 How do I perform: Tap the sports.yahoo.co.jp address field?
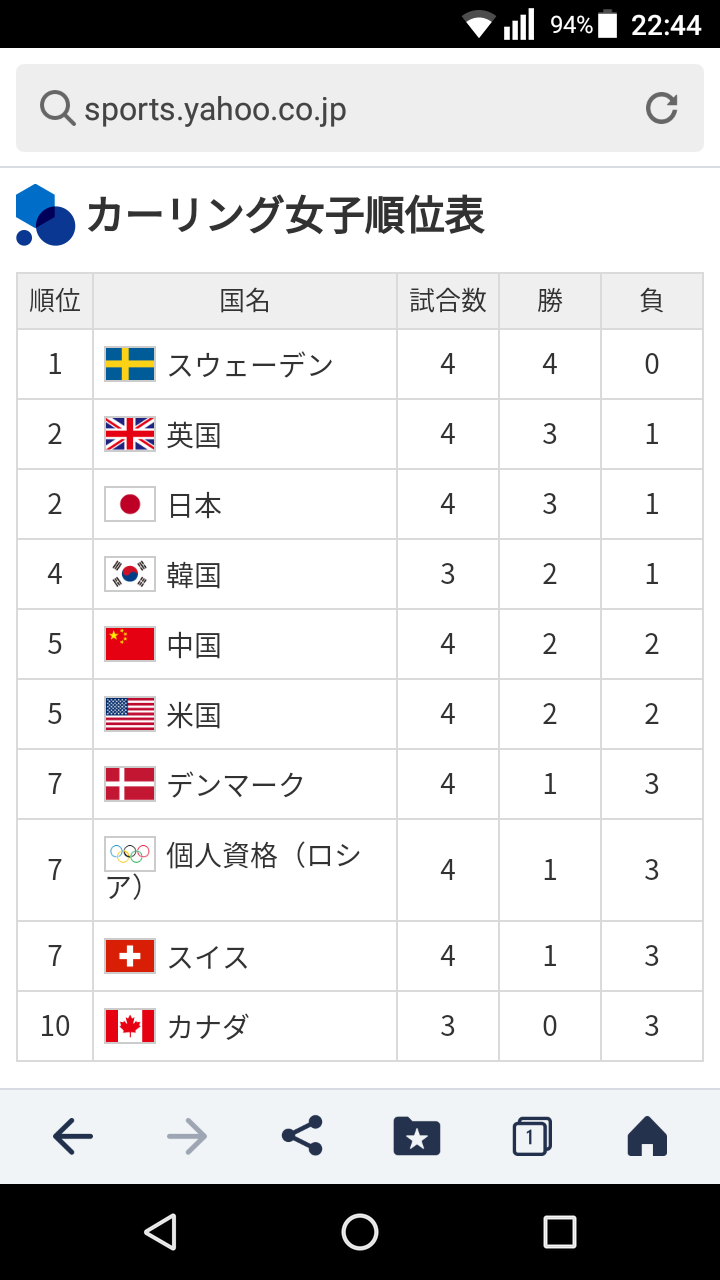(x=360, y=108)
